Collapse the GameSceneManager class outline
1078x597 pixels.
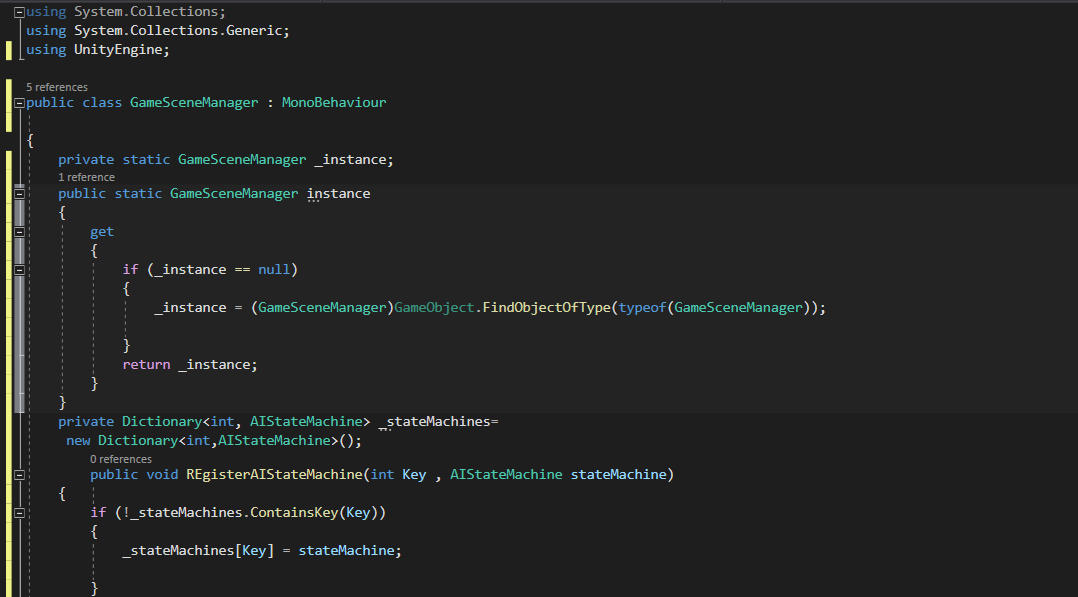tap(19, 103)
